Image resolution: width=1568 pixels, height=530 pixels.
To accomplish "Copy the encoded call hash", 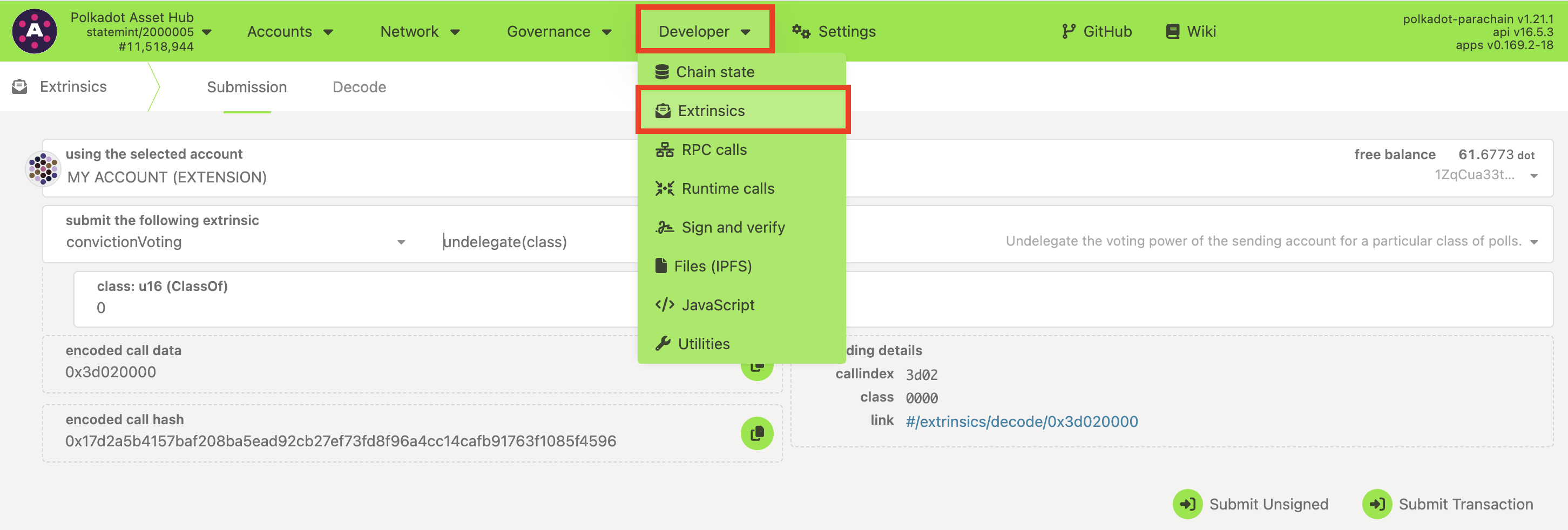I will [x=756, y=433].
